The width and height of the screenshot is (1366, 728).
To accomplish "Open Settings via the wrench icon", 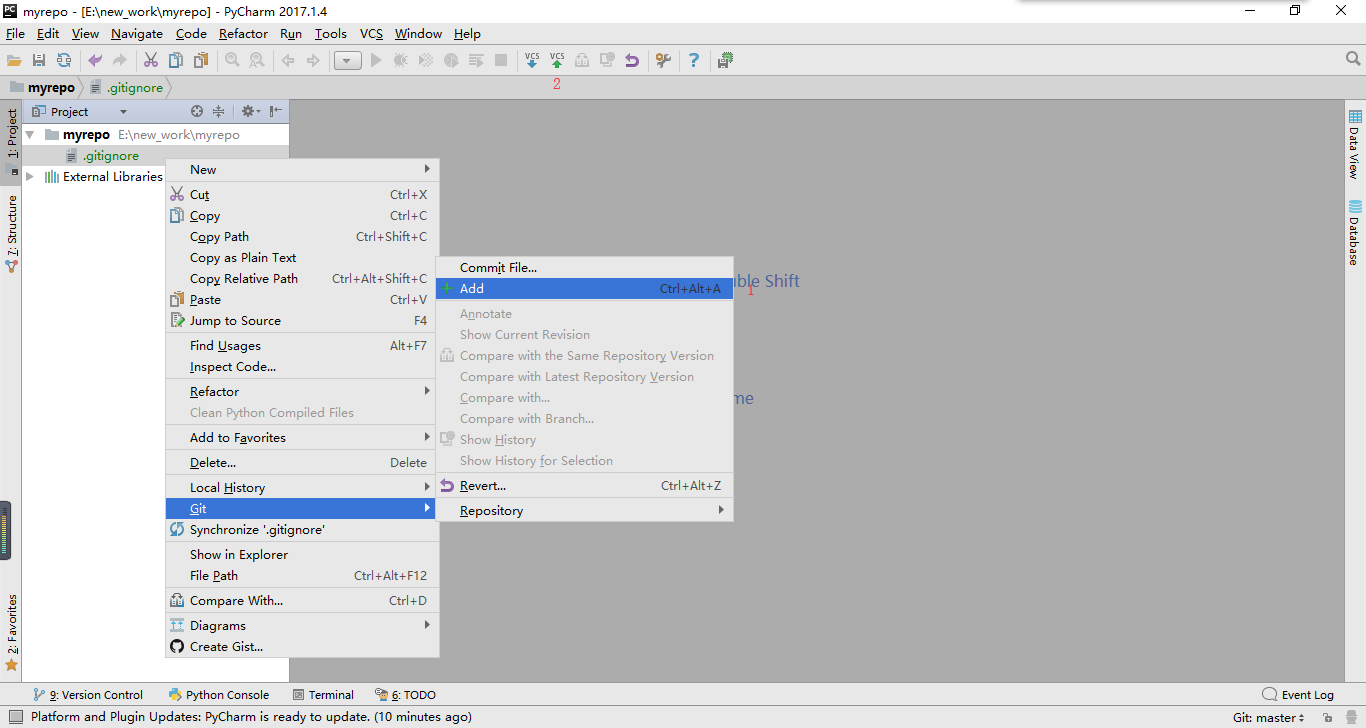I will [x=663, y=61].
